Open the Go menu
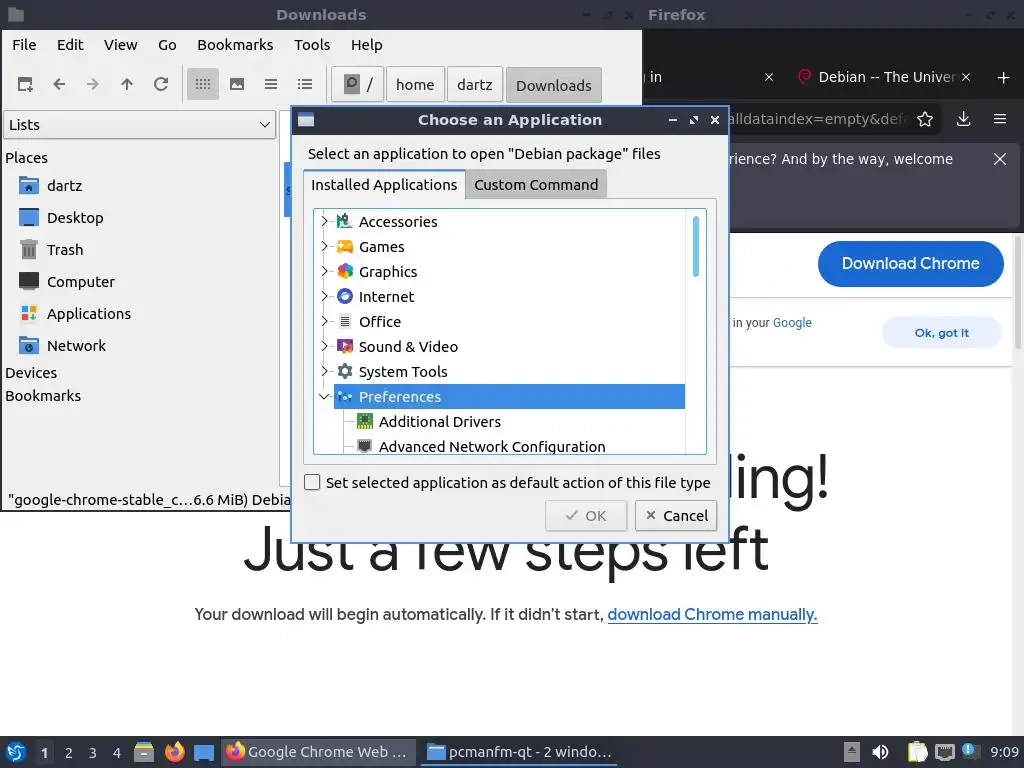Viewport: 1024px width, 768px height. click(167, 45)
